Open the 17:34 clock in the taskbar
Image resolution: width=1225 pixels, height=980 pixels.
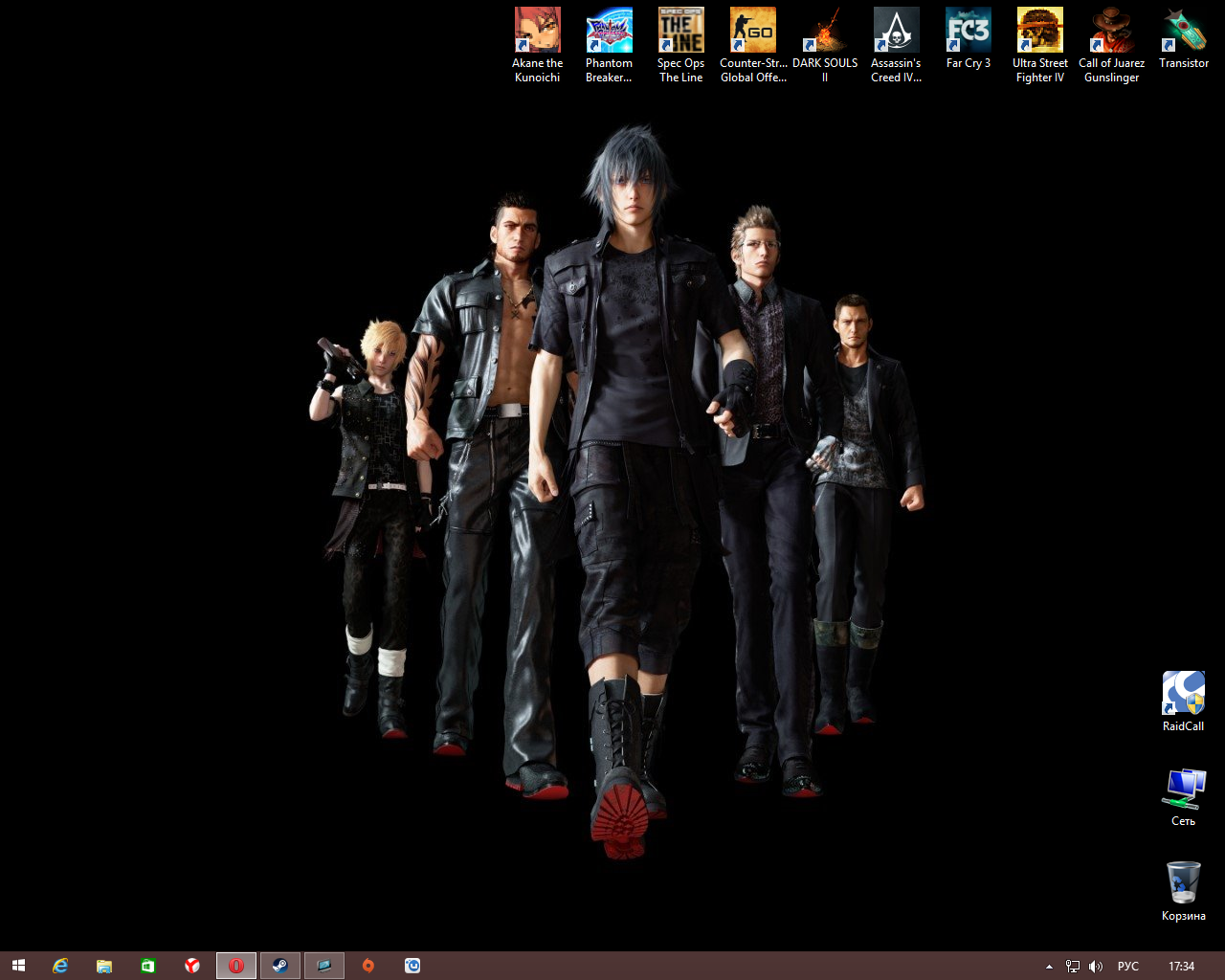[1182, 967]
